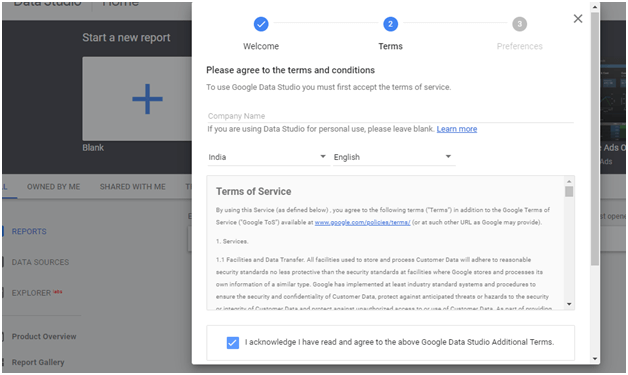Close the terms dialog with the X
The image size is (628, 375).
pyautogui.click(x=578, y=18)
